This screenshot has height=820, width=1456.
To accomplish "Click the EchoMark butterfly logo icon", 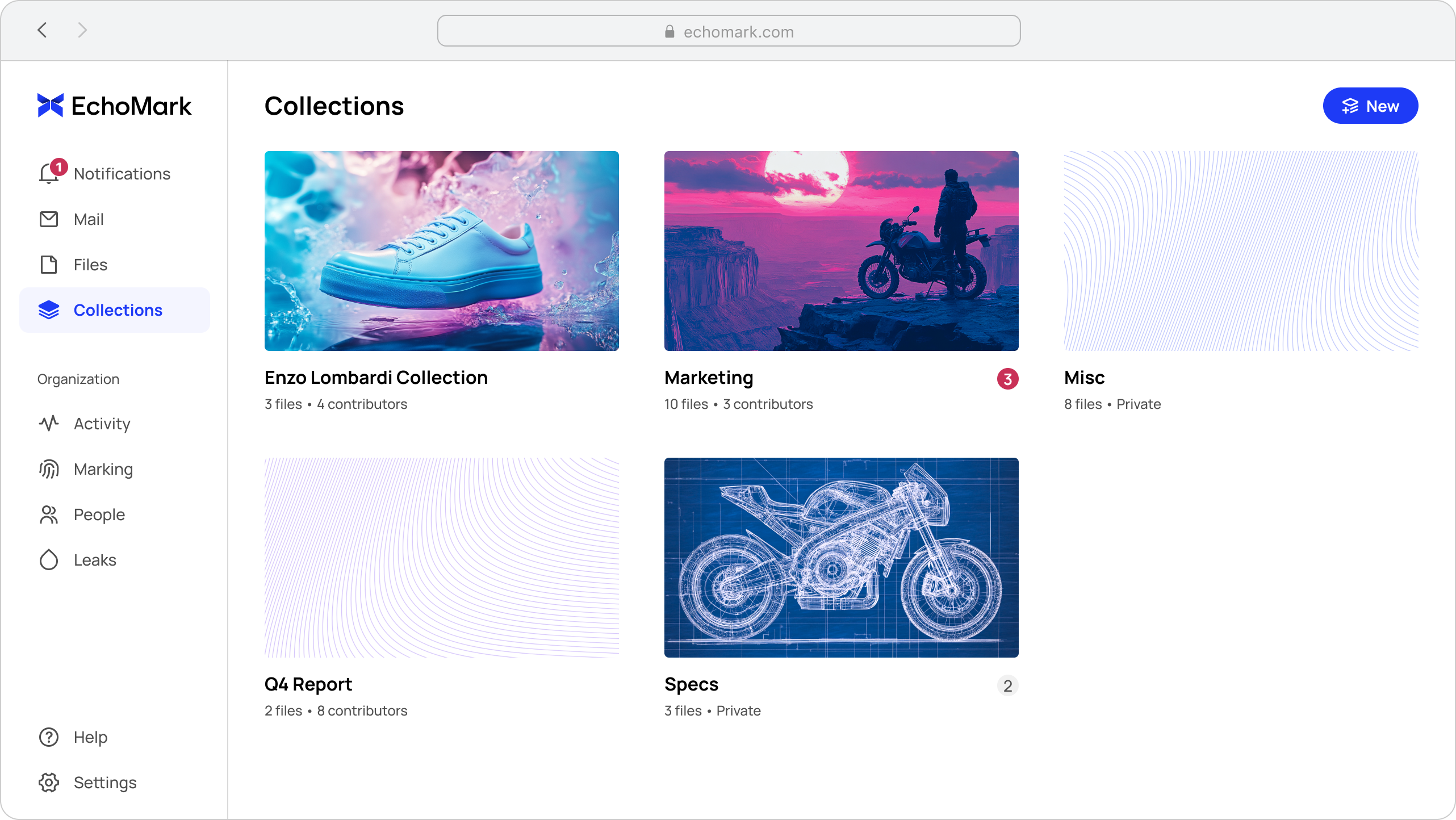I will click(51, 106).
